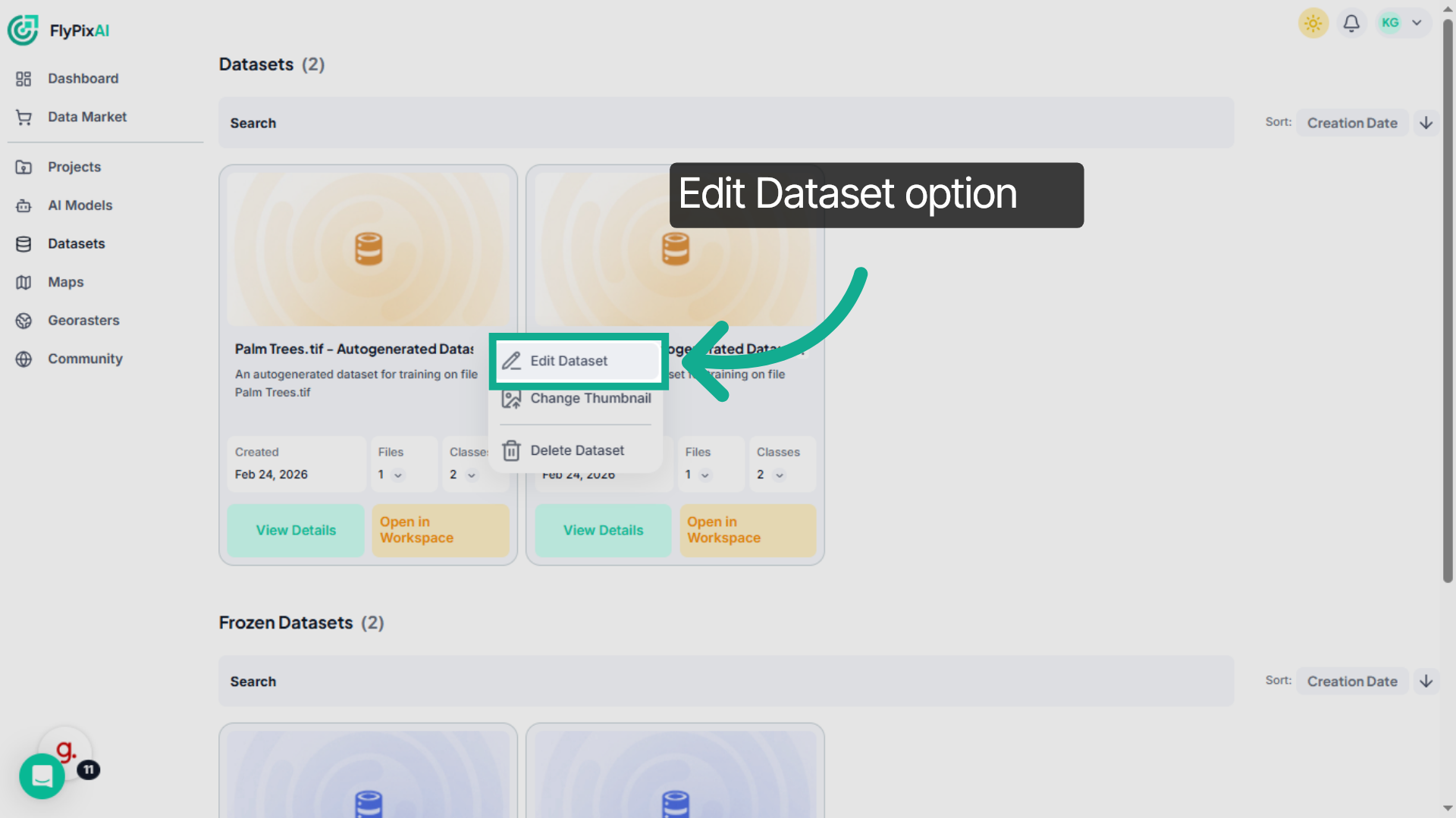Click the Edit Dataset pencil icon
This screenshot has height=818, width=1456.
pos(512,361)
